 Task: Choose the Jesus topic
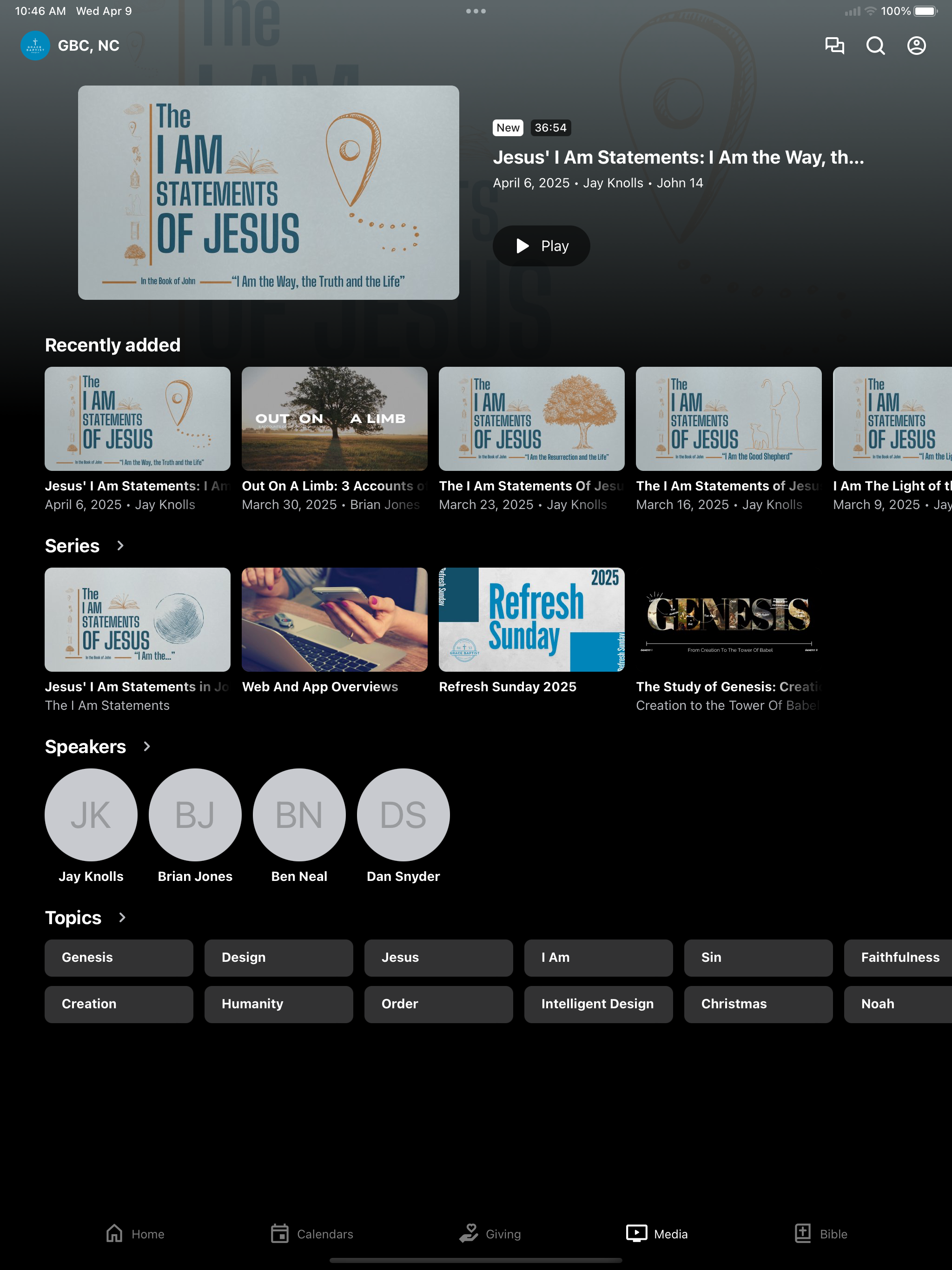tap(439, 958)
